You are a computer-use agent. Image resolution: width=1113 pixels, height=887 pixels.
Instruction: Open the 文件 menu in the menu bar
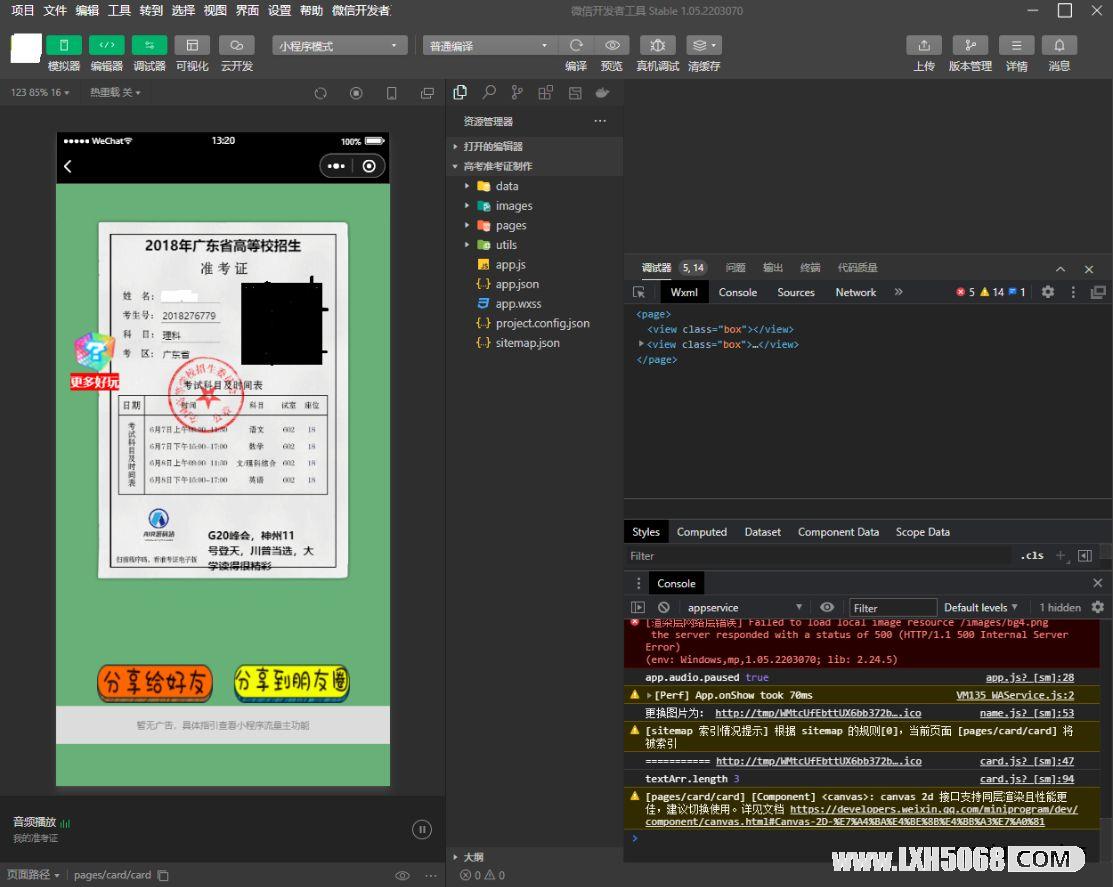pos(55,11)
